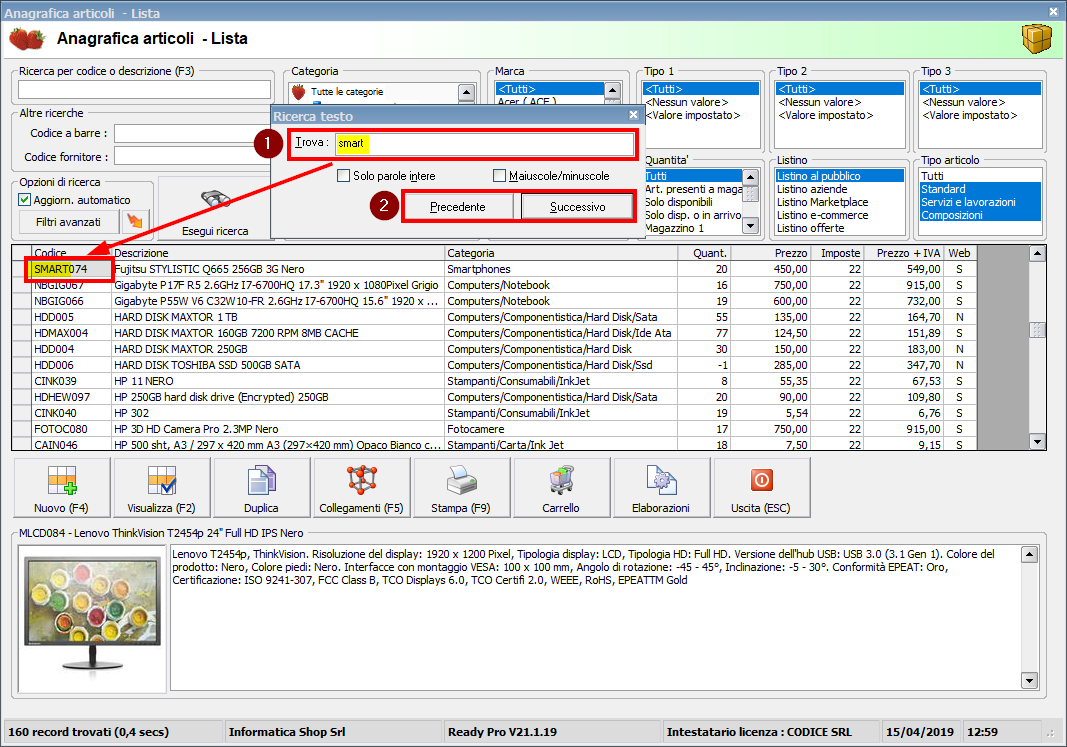Click the yellow package box icon
This screenshot has width=1067, height=747.
(1036, 39)
